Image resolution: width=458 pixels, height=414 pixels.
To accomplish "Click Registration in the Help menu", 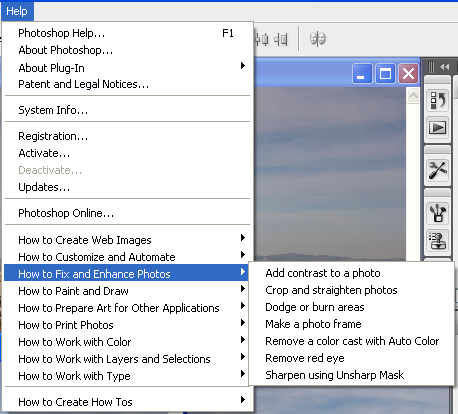I will click(x=127, y=136).
